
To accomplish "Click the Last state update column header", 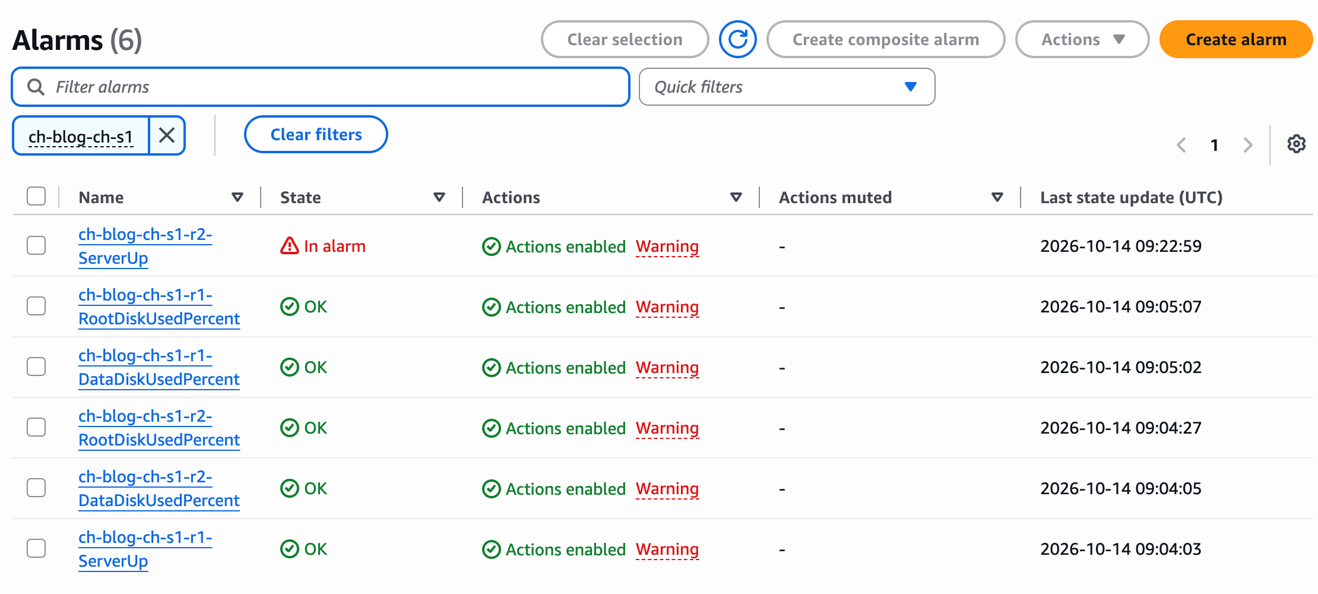I will click(1131, 197).
